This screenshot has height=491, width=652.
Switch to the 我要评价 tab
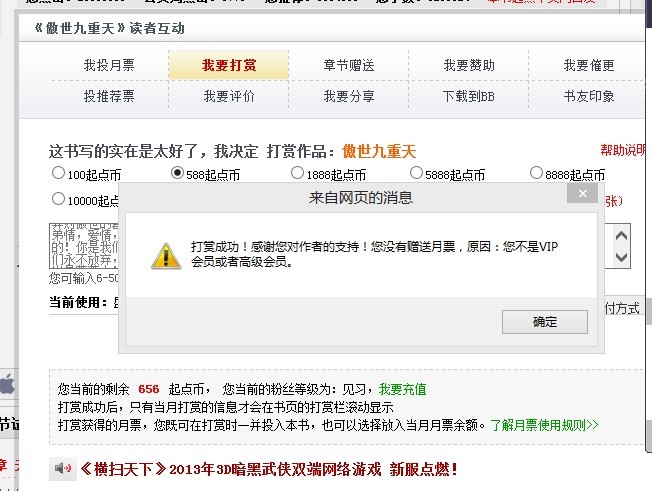(x=229, y=96)
